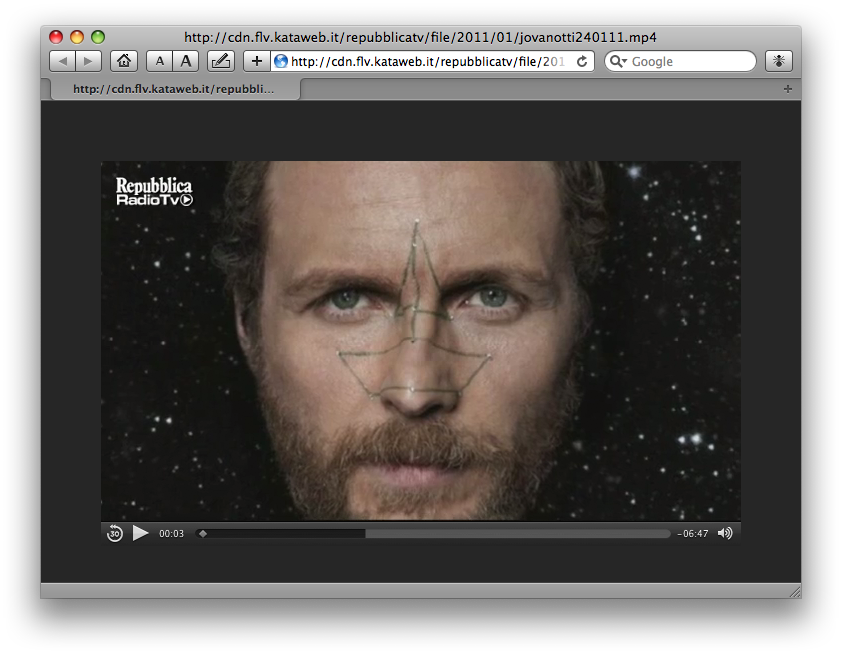
Task: Click the bug report button
Action: 778,61
